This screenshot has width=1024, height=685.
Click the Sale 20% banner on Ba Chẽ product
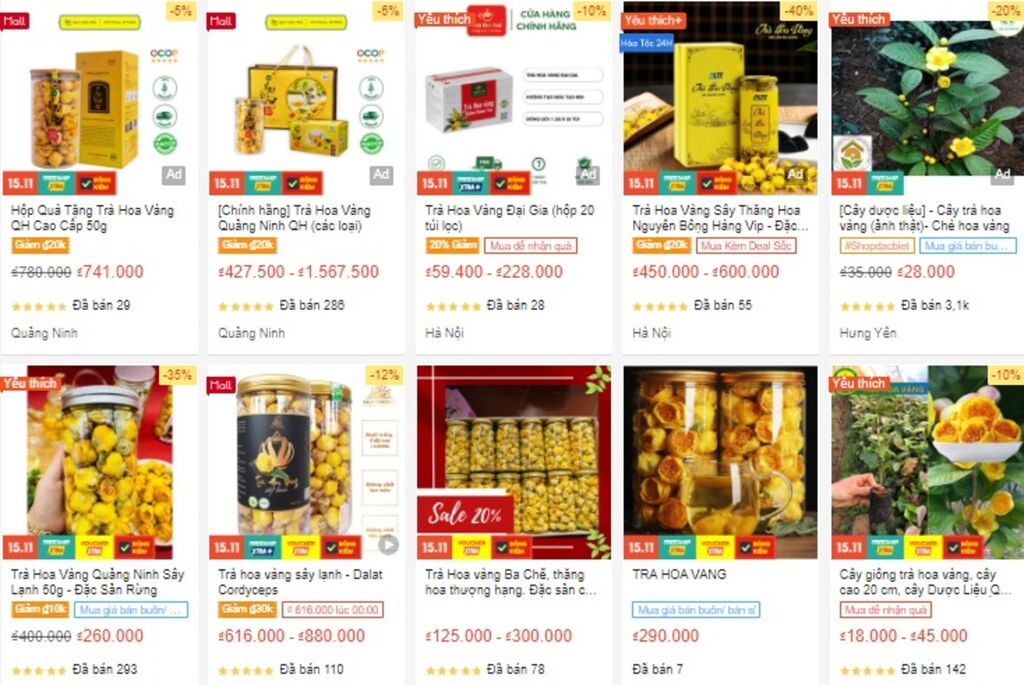[x=465, y=515]
